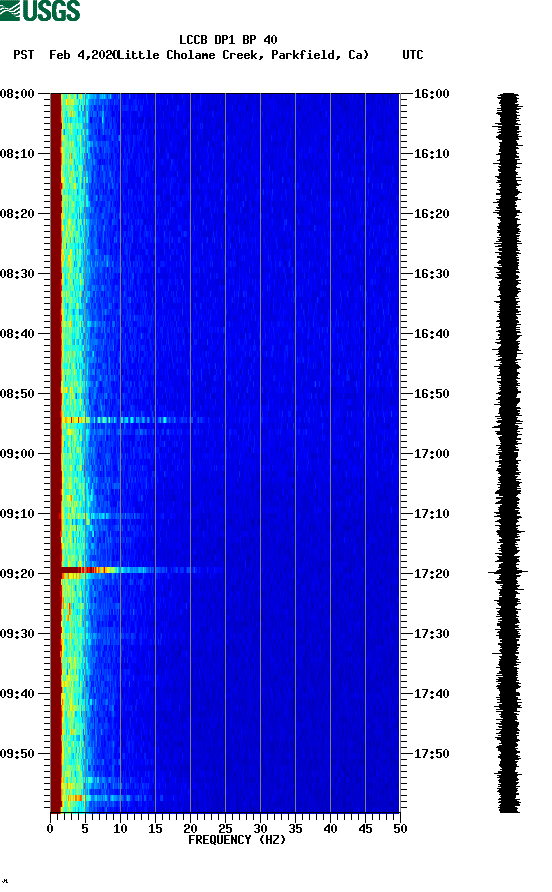Click the 17:20 UTC time label
The width and height of the screenshot is (552, 892).
pos(431,574)
